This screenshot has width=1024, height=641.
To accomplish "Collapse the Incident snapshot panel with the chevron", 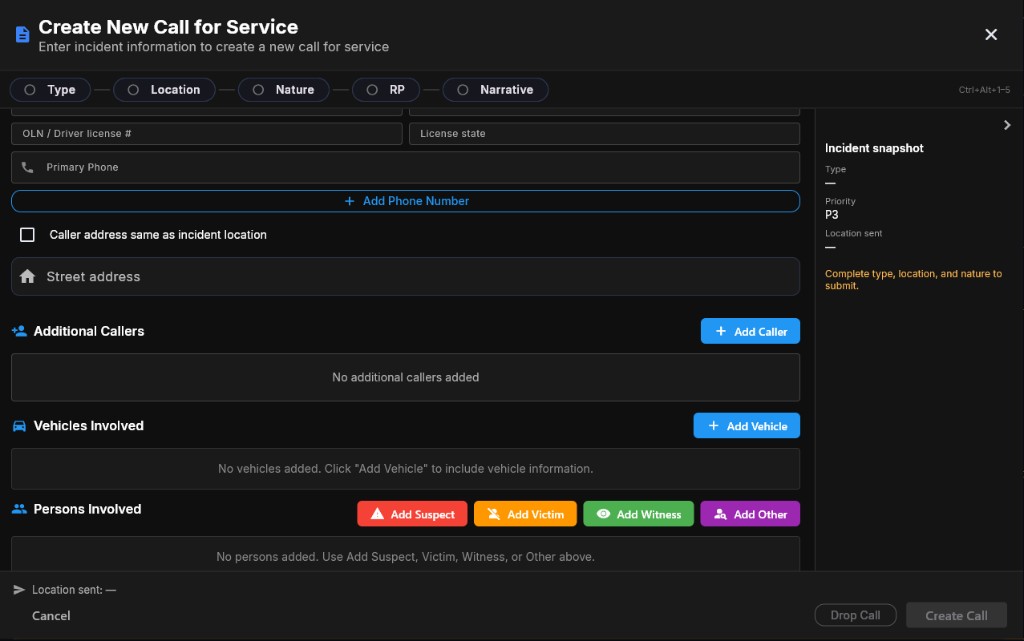I will 1007,125.
